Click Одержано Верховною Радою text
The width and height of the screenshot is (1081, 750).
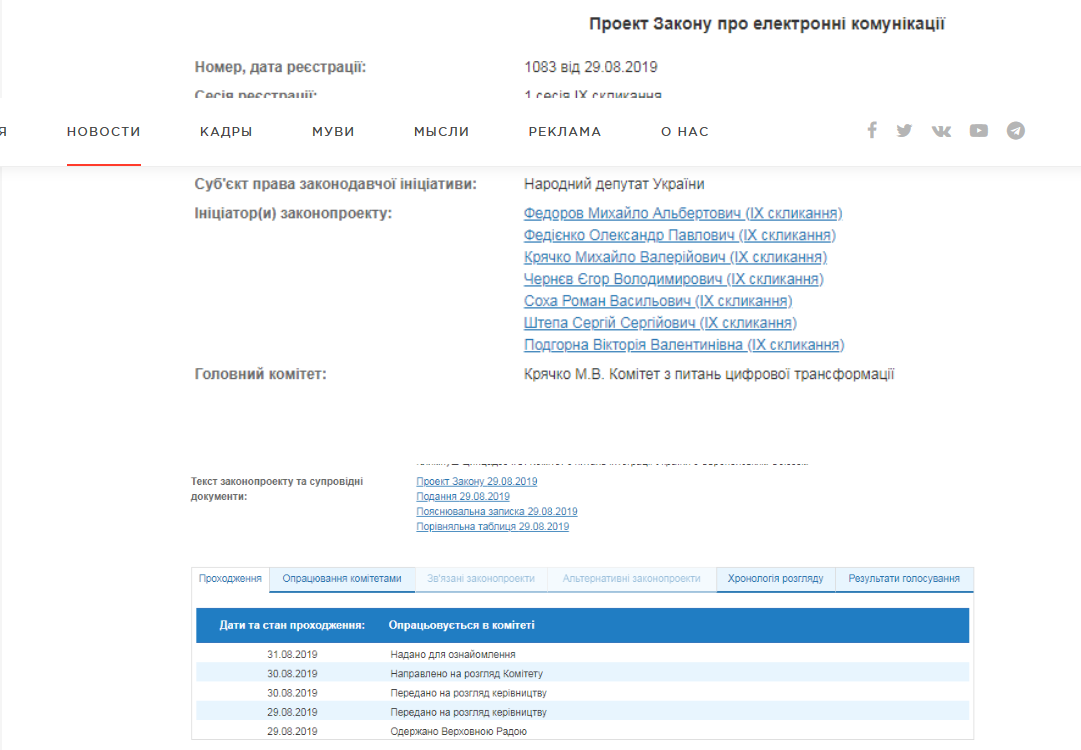click(x=458, y=731)
